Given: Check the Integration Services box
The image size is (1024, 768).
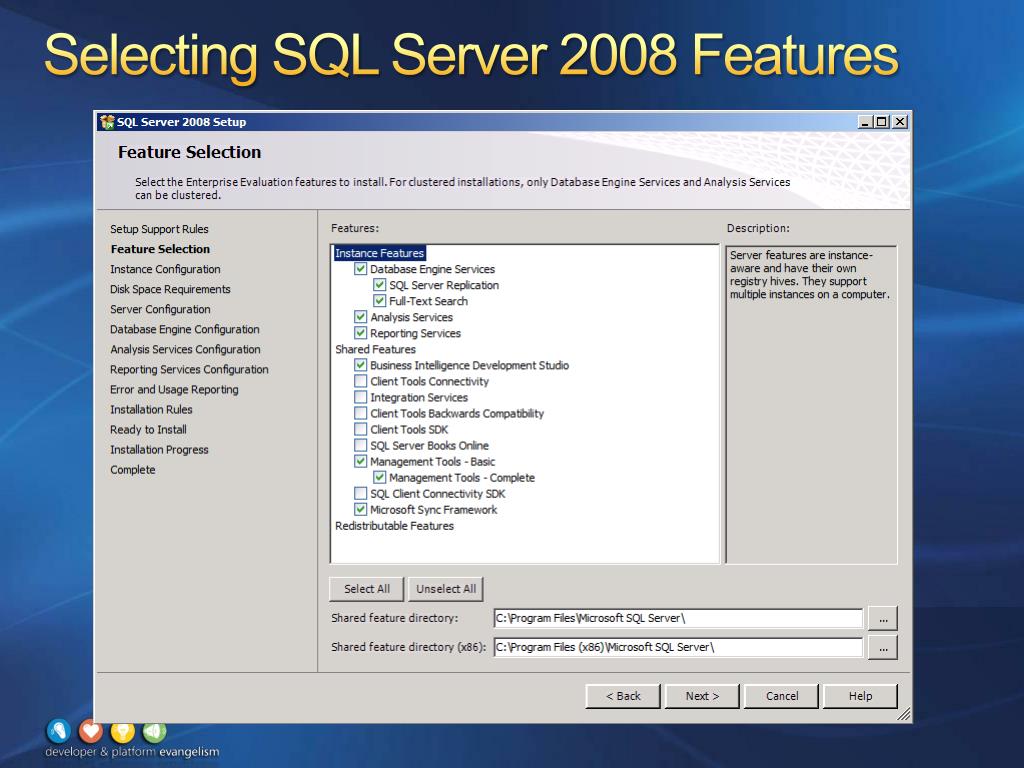Looking at the screenshot, I should click(360, 397).
